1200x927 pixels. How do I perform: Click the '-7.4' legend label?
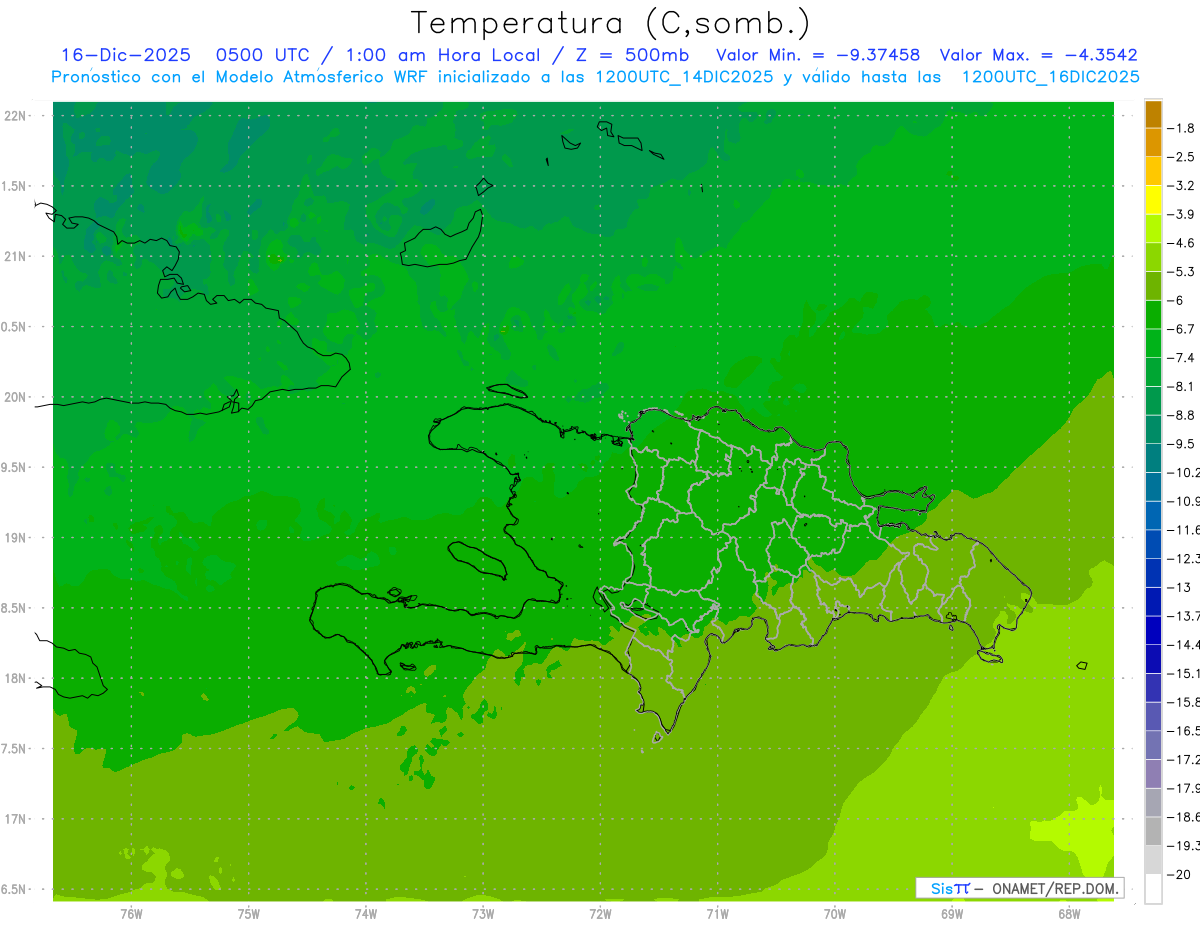click(x=1182, y=358)
